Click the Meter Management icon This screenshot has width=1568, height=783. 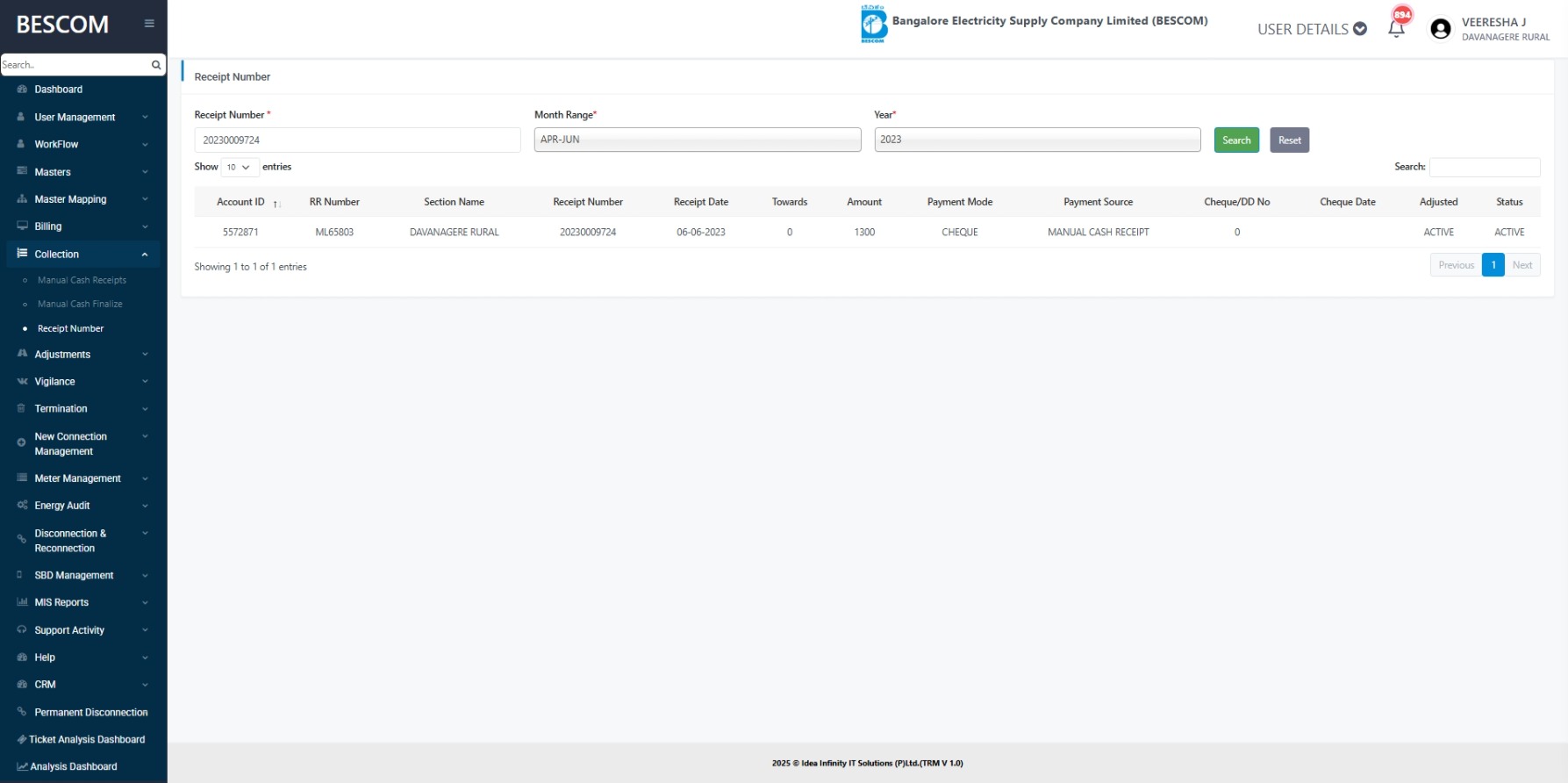point(22,478)
